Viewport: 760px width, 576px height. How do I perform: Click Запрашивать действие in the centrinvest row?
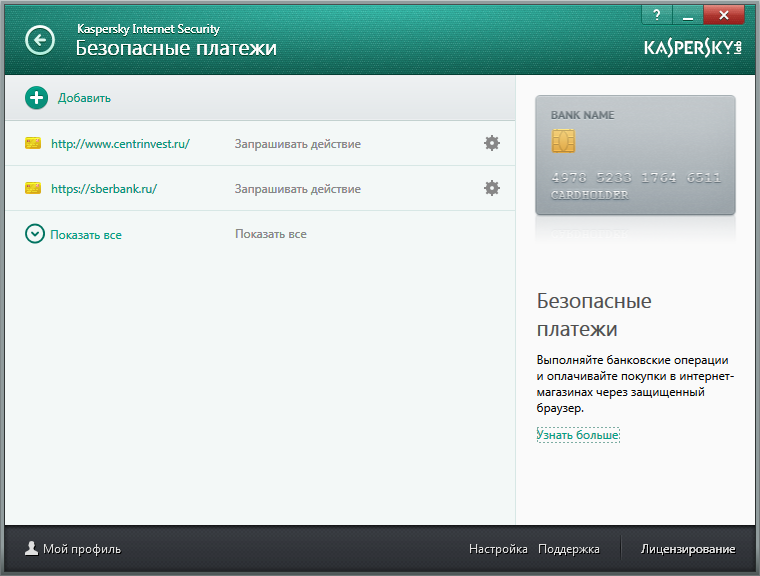click(x=298, y=144)
